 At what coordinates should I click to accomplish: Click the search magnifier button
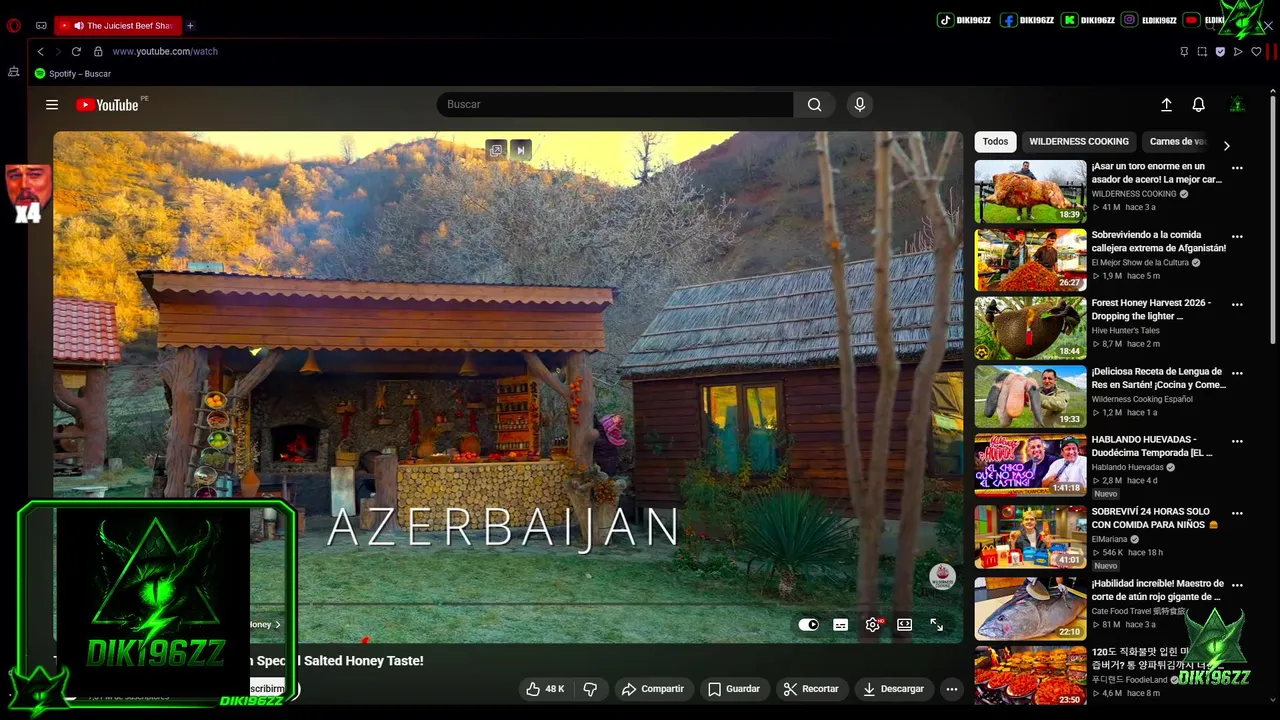pos(815,104)
